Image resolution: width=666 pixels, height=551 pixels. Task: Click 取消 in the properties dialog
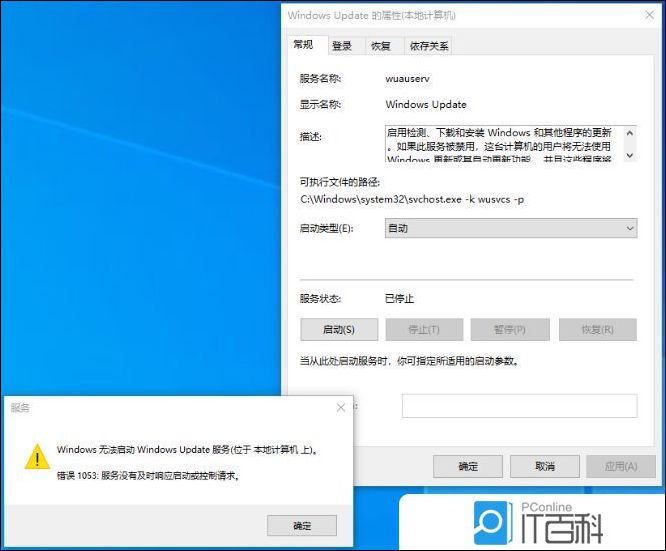545,466
